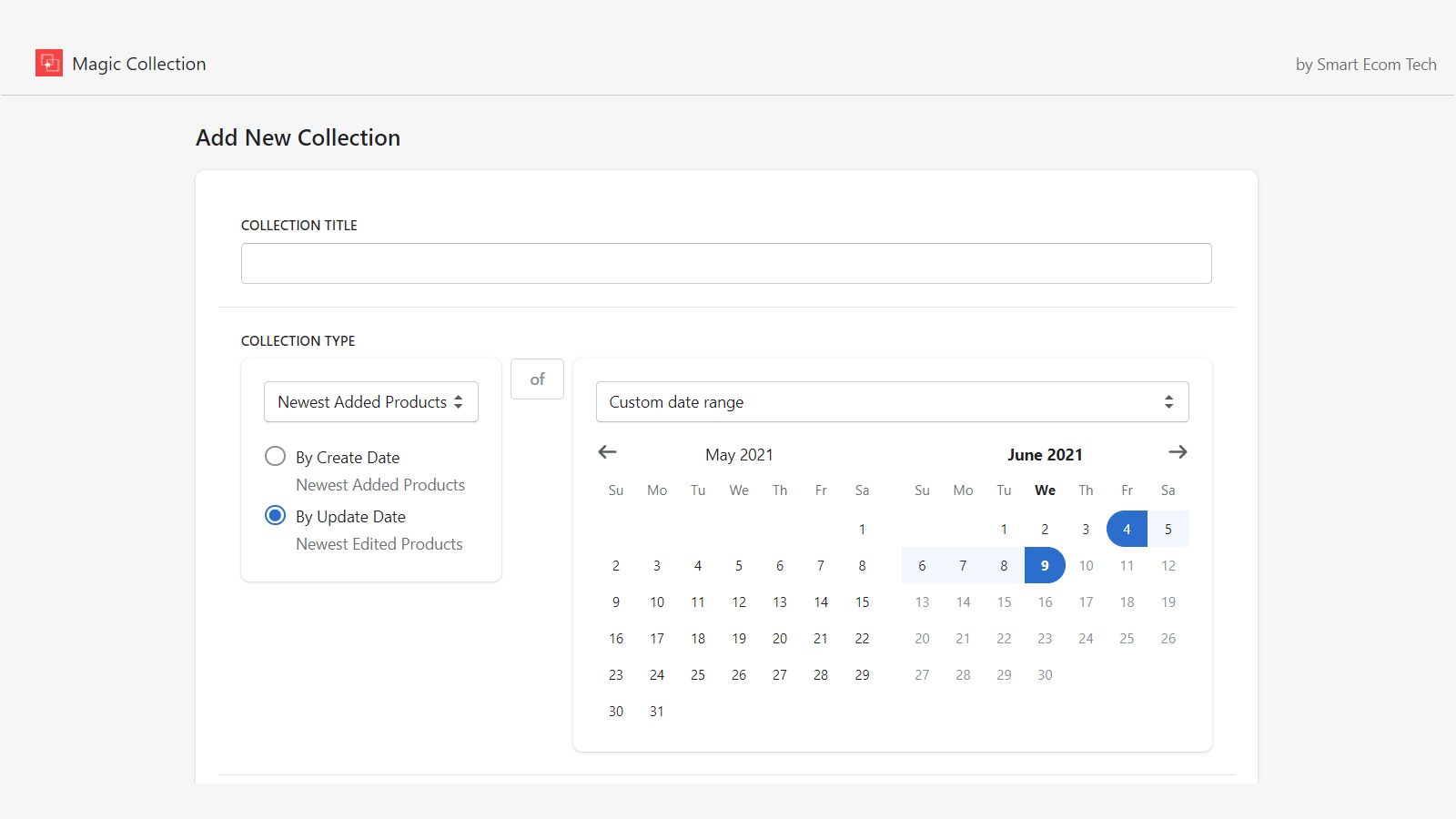Screen dimensions: 1456x819
Task: Navigate to the next month using the right arrow
Action: point(1178,452)
